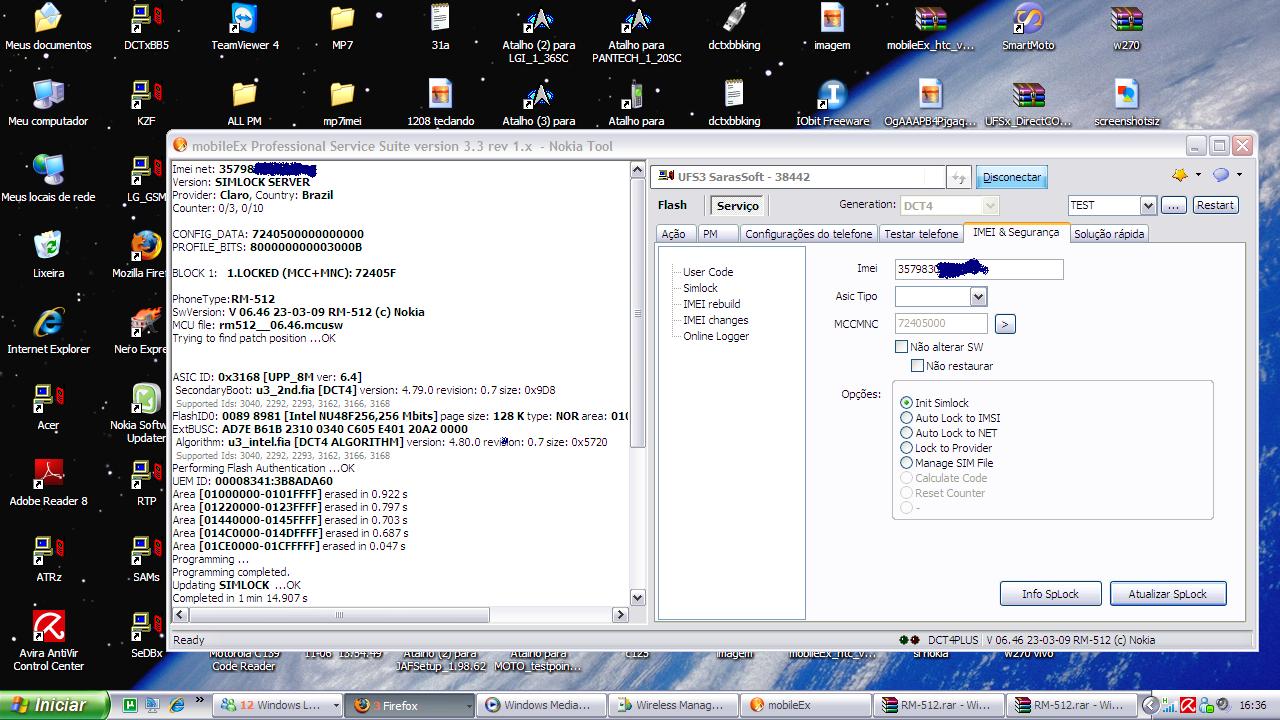The width and height of the screenshot is (1280, 720).
Task: Open Meu computador desktop icon
Action: (48, 103)
